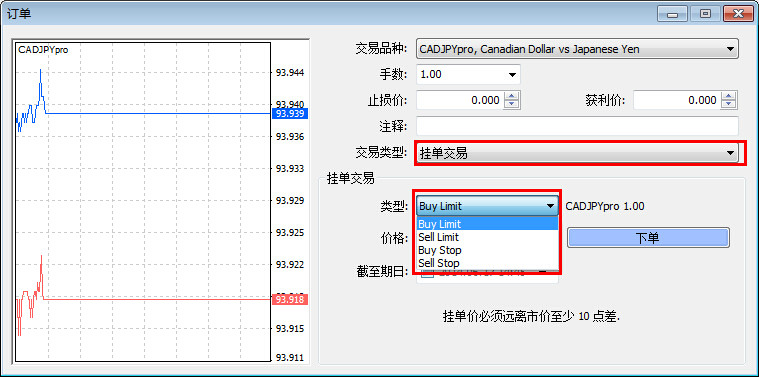Click the 注释 comment text field
This screenshot has height=377, width=759.
(577, 126)
